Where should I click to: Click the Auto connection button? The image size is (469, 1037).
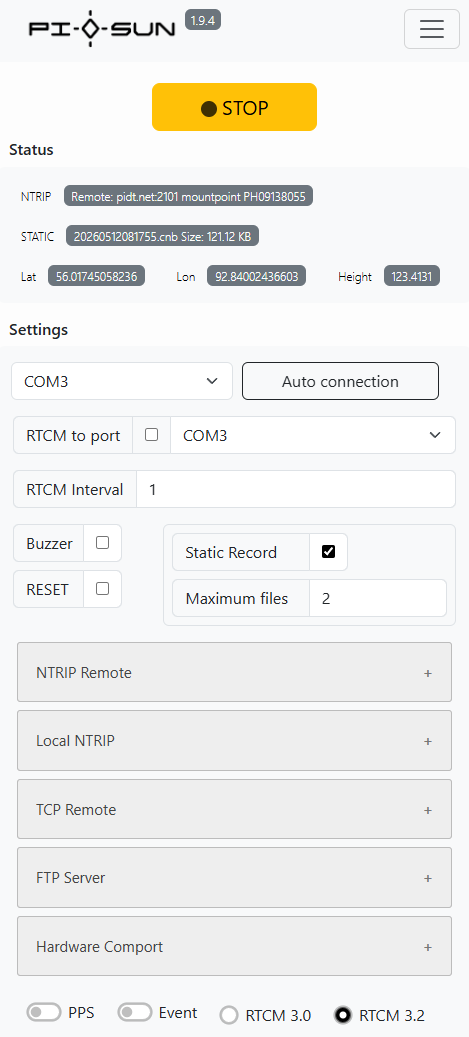coord(340,381)
